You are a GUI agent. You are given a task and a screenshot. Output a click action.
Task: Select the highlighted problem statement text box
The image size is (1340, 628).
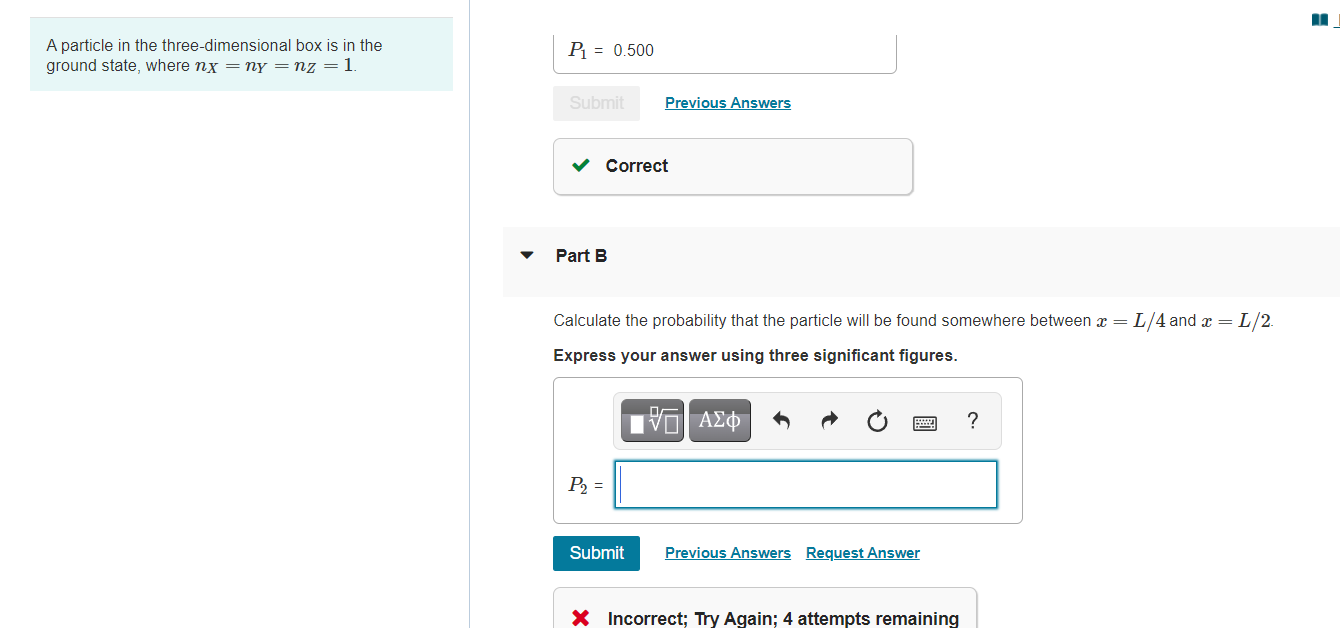click(x=241, y=55)
